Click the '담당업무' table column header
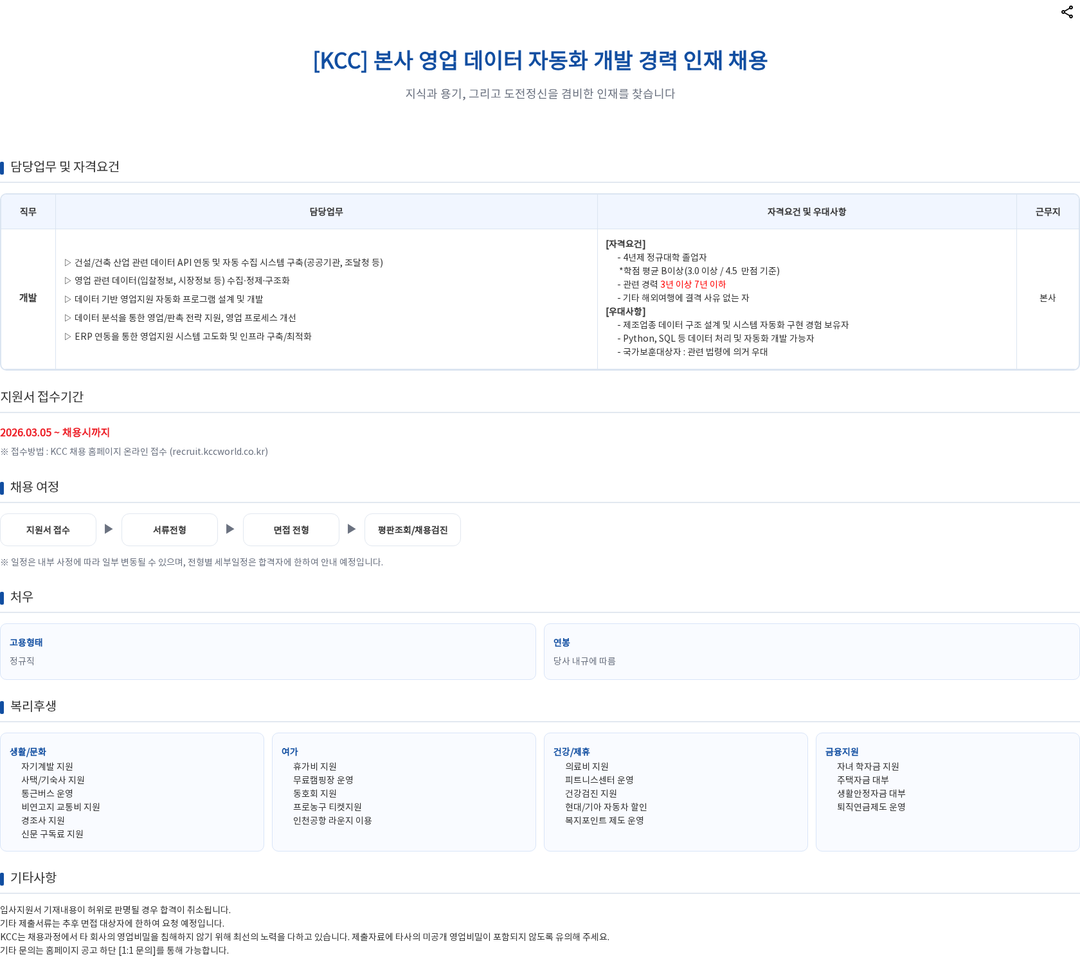The width and height of the screenshot is (1080, 976). pos(326,212)
